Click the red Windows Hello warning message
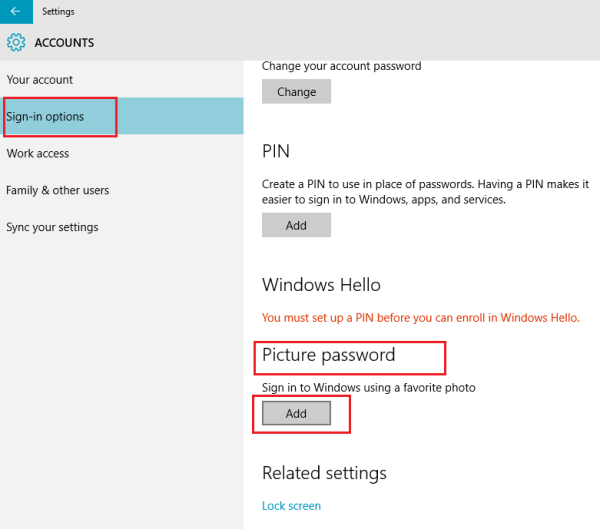The height and width of the screenshot is (529, 600). click(x=421, y=318)
